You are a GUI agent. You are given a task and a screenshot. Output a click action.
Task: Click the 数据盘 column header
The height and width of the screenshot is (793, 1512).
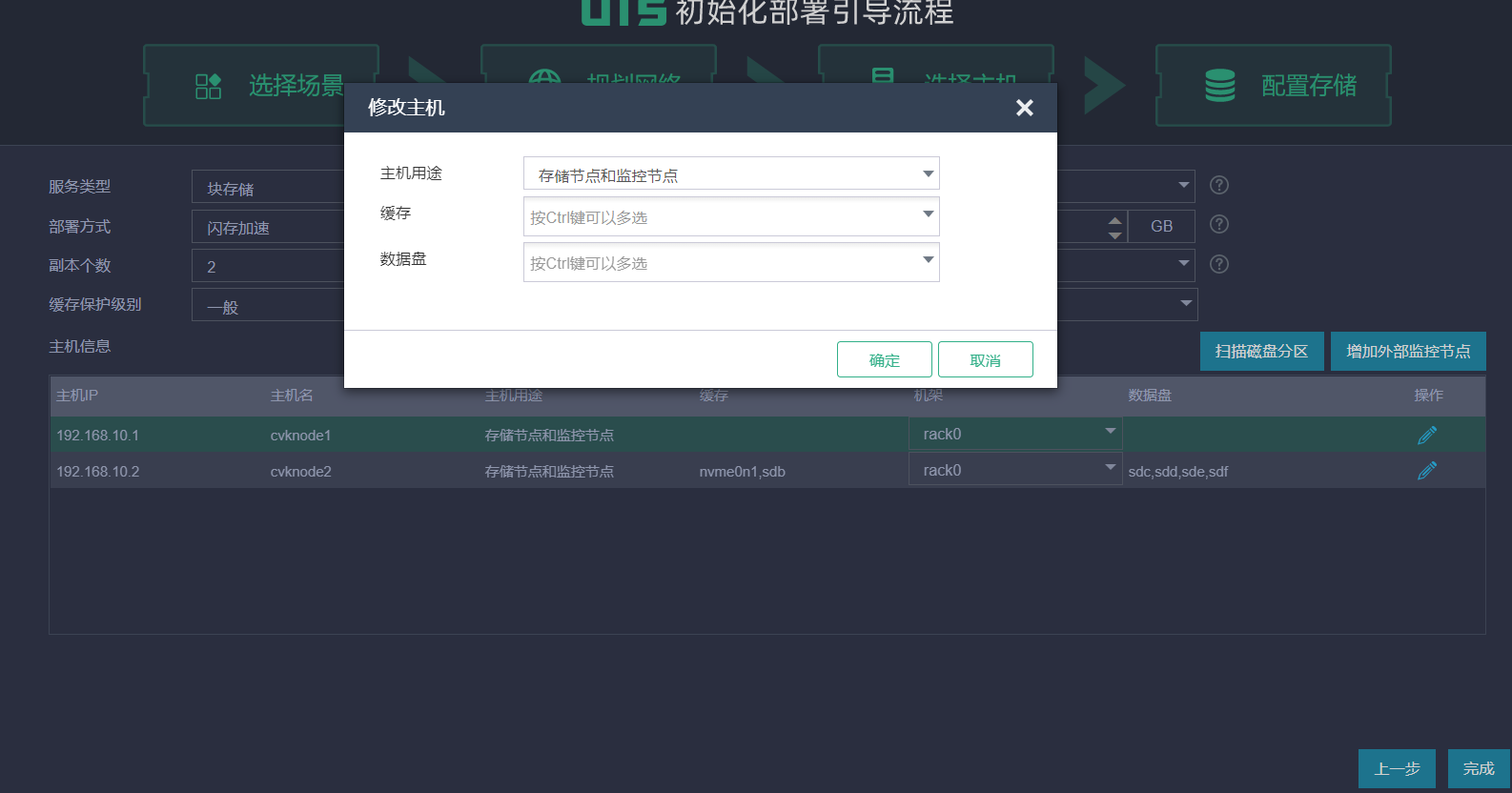[x=1150, y=396]
